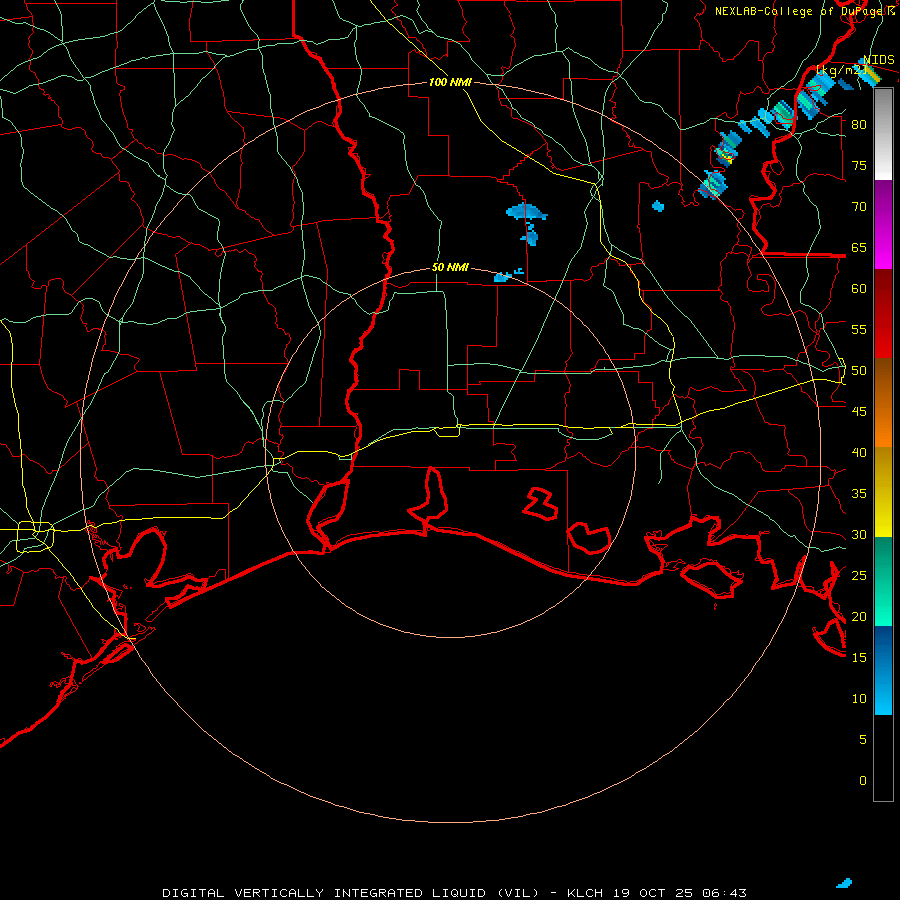Click the 35 value on the color scale
Image resolution: width=900 pixels, height=900 pixels.
pyautogui.click(x=859, y=494)
